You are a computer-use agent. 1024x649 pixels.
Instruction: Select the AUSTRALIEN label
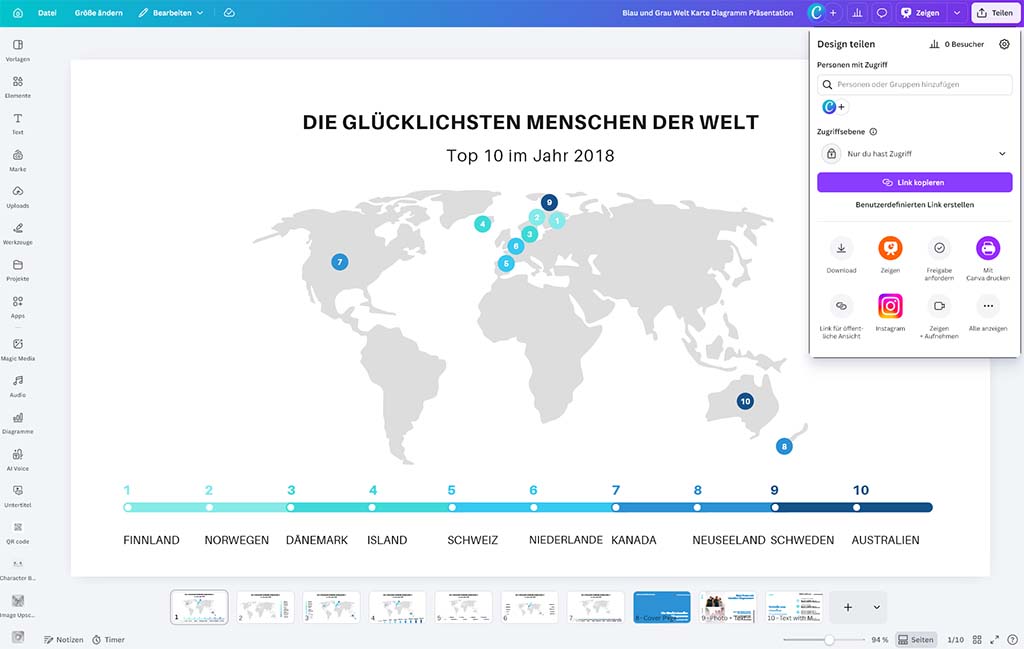click(885, 540)
